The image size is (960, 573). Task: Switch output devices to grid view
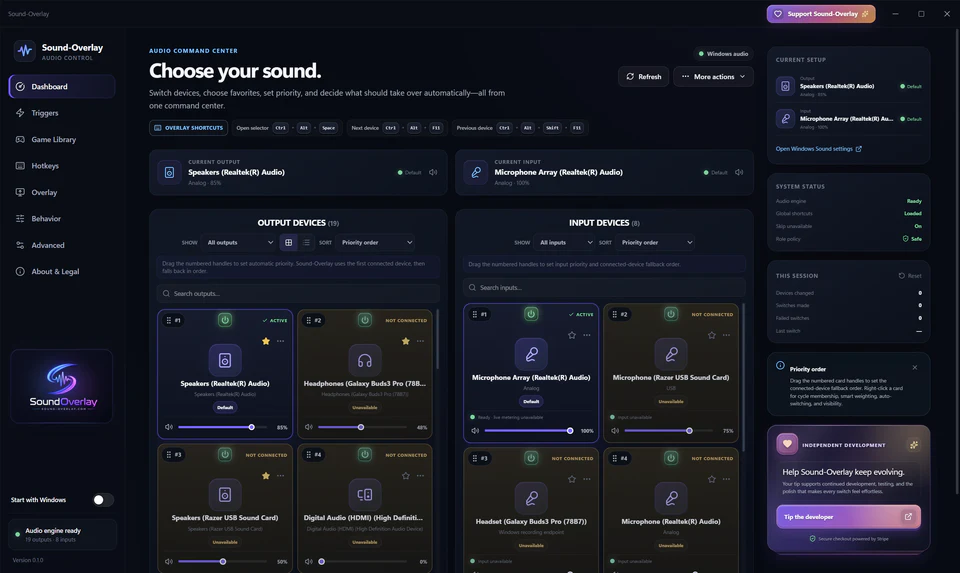[288, 242]
